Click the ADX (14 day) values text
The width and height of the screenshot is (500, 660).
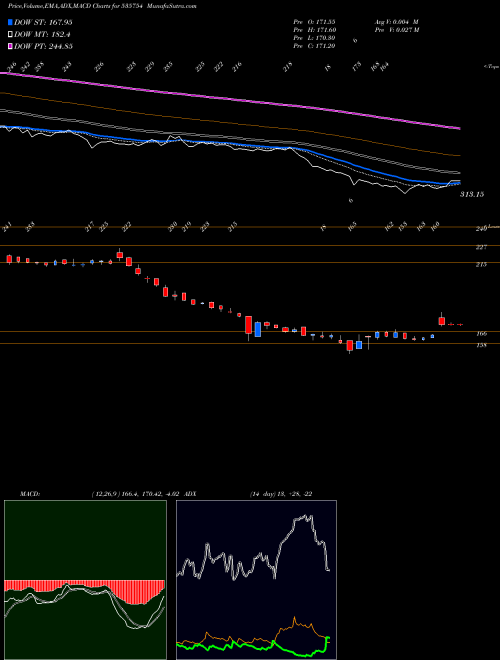(x=281, y=494)
